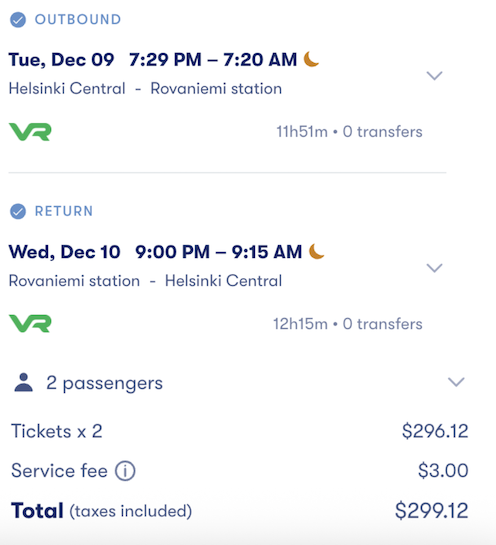Screen dimensions: 496x545
Task: Click the Tickets x 2 price row
Action: (x=239, y=431)
